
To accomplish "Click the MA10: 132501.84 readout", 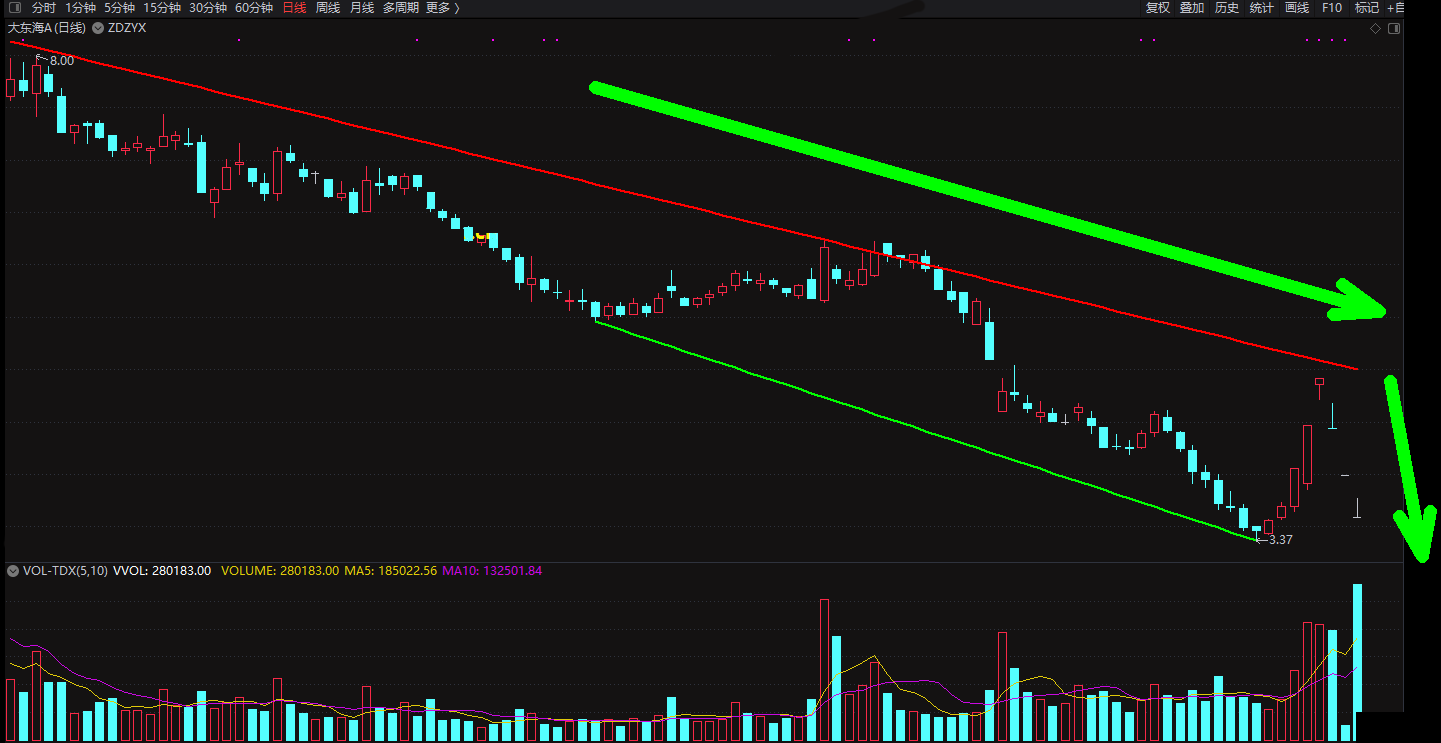I will tap(492, 571).
